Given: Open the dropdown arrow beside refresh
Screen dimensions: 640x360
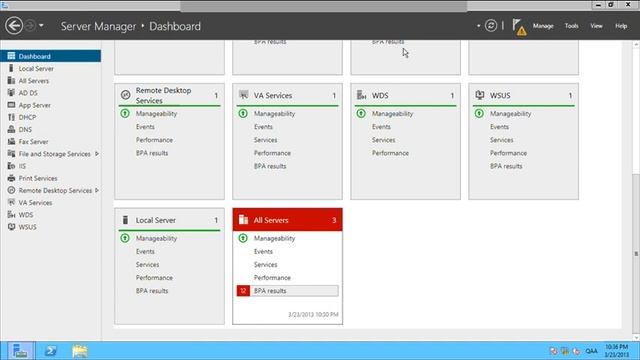Looking at the screenshot, I should click(478, 26).
